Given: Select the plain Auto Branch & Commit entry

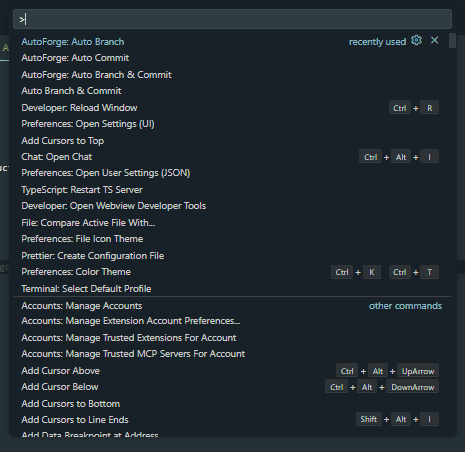Looking at the screenshot, I should point(232,91).
